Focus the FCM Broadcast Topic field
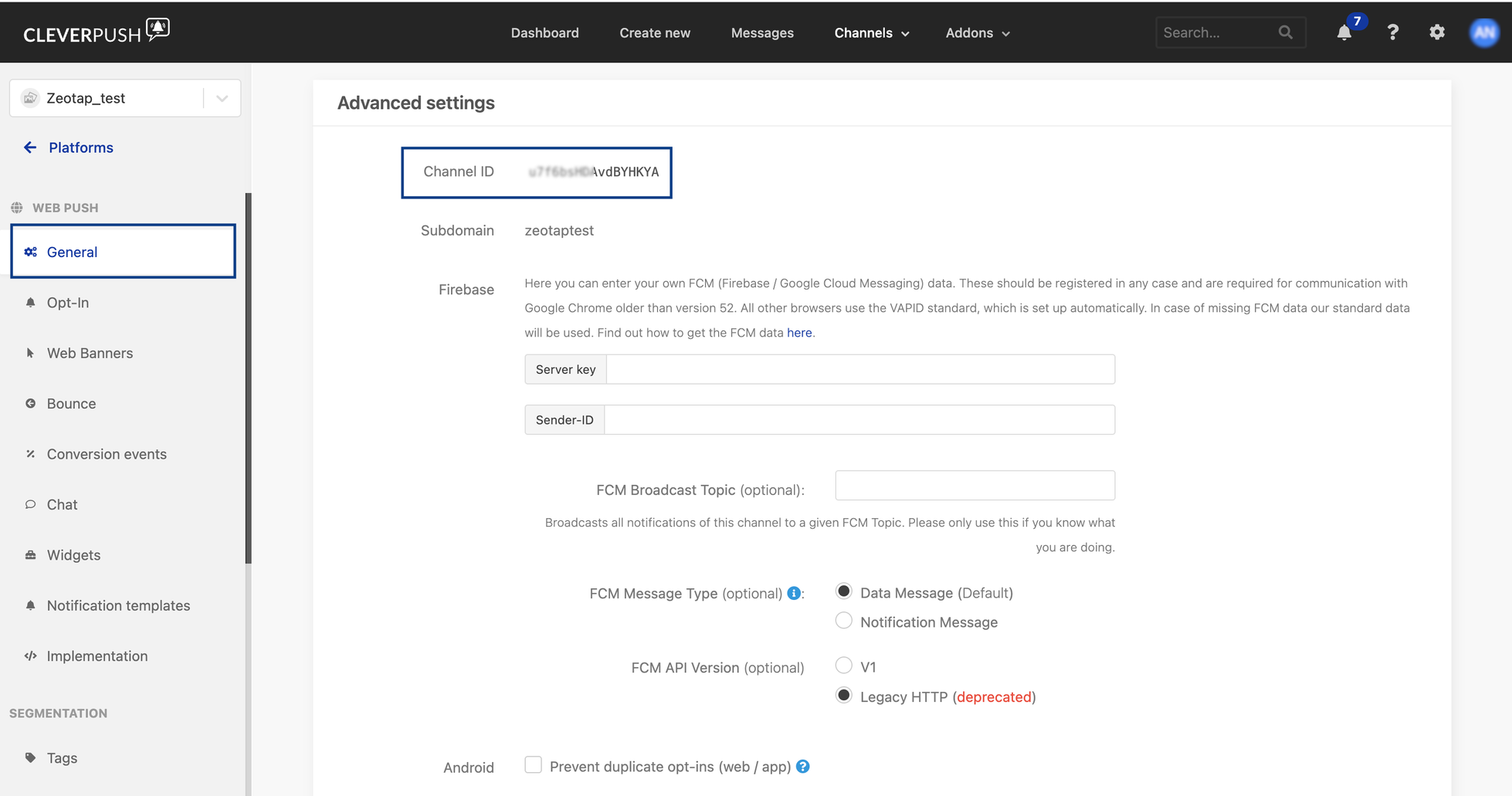 coord(975,486)
